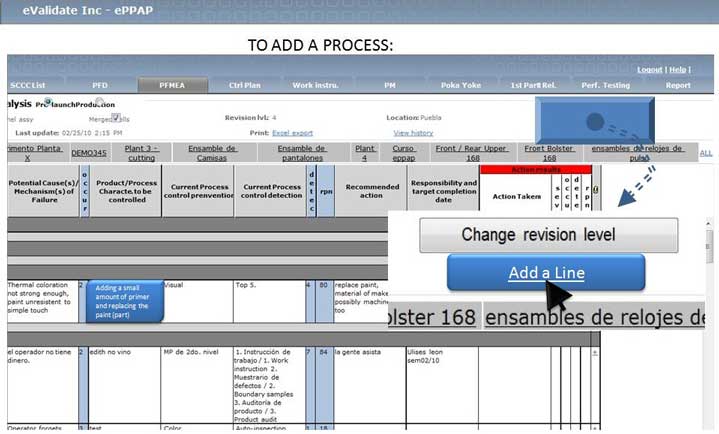Open the Help link
The height and width of the screenshot is (434, 719).
[677, 70]
